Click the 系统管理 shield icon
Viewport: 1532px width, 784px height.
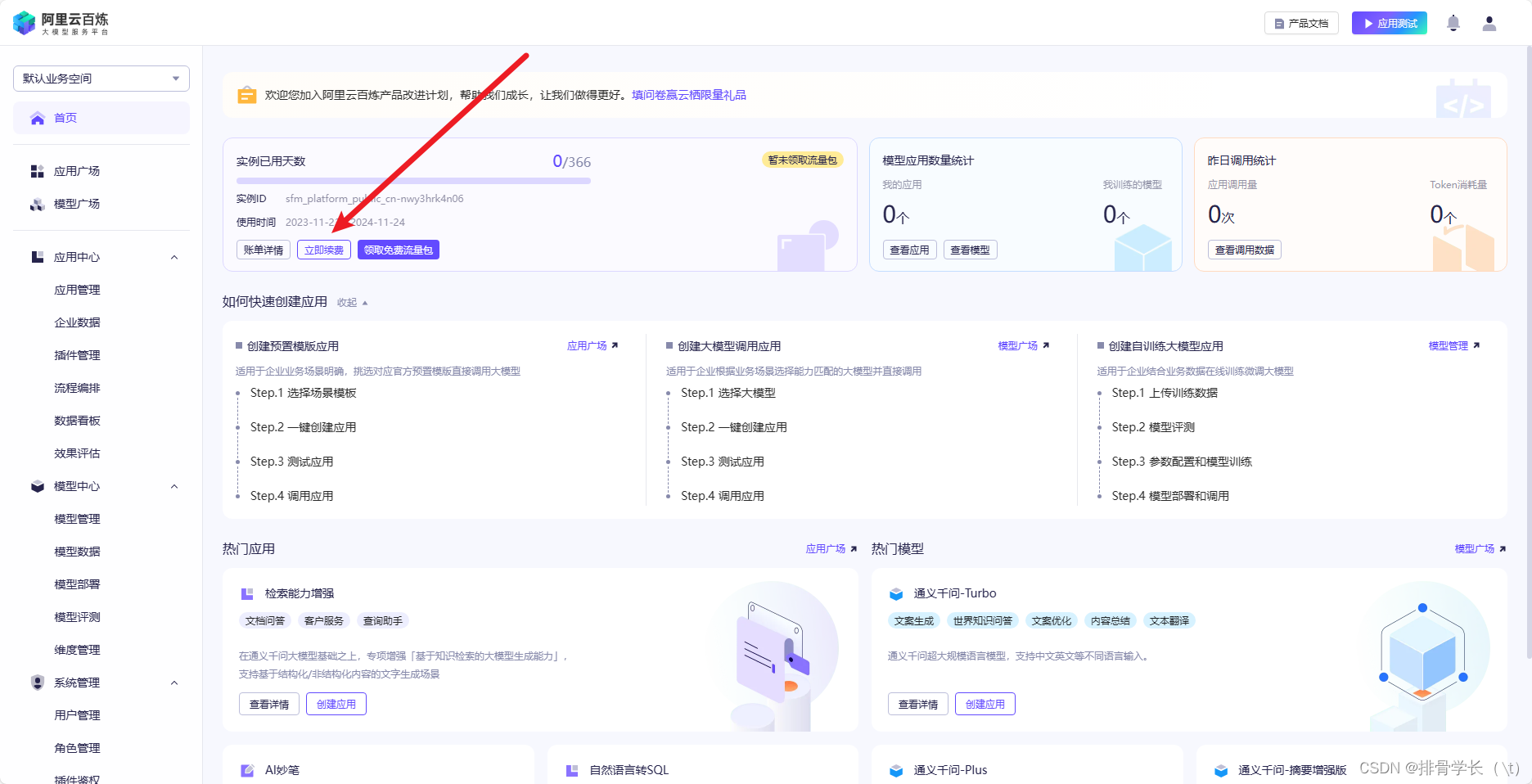coord(38,683)
